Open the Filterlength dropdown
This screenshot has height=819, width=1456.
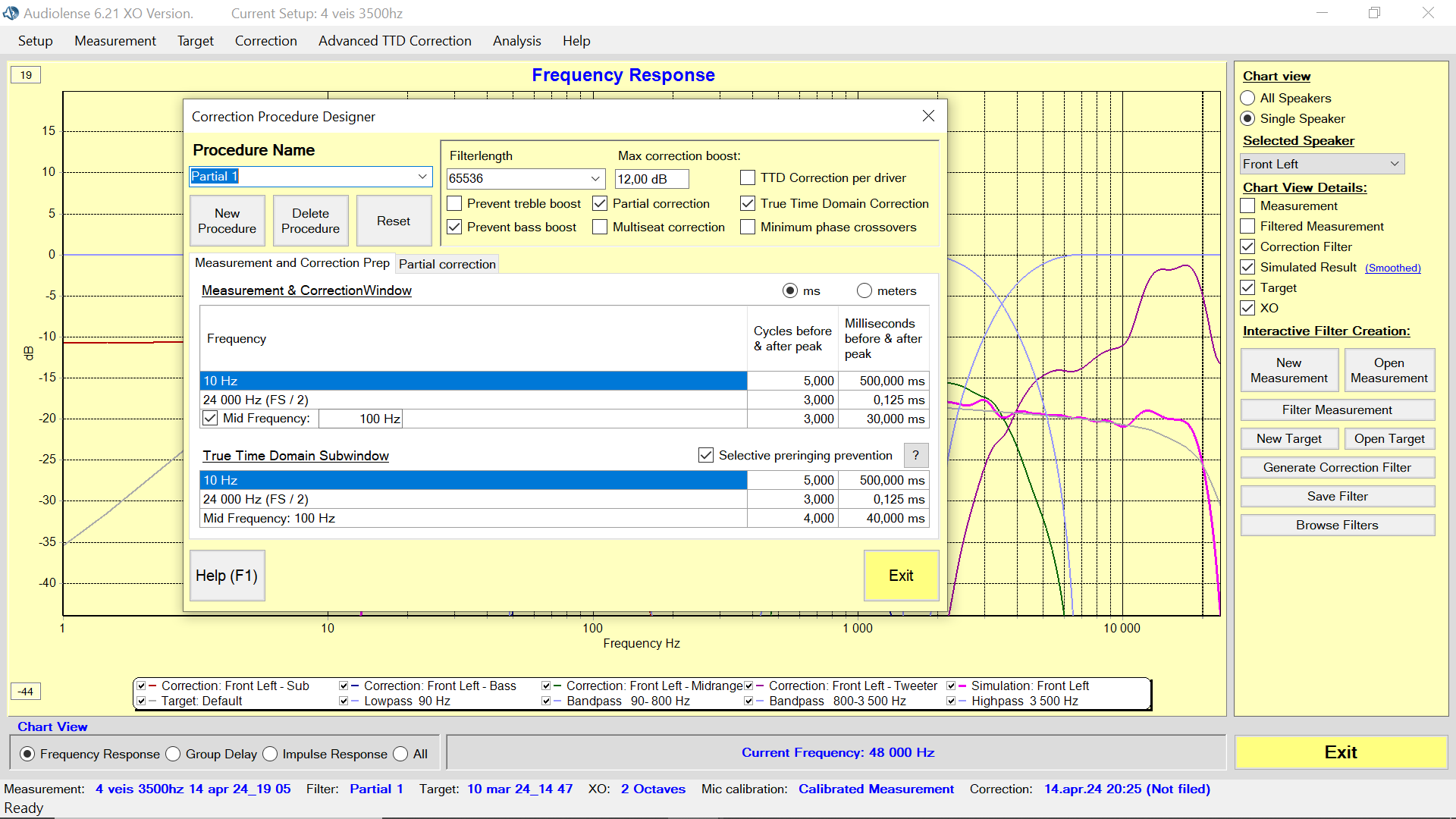(x=595, y=179)
